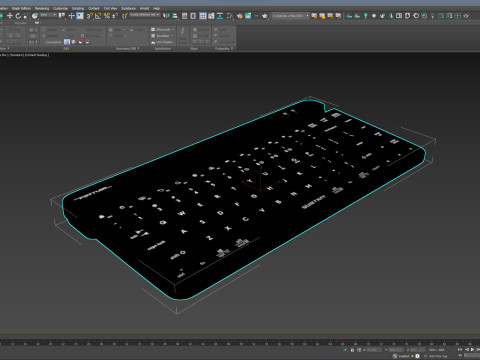Viewport: 480px width, 360px height.
Task: Click the MSmooth button in the ribbon
Action: point(162,29)
